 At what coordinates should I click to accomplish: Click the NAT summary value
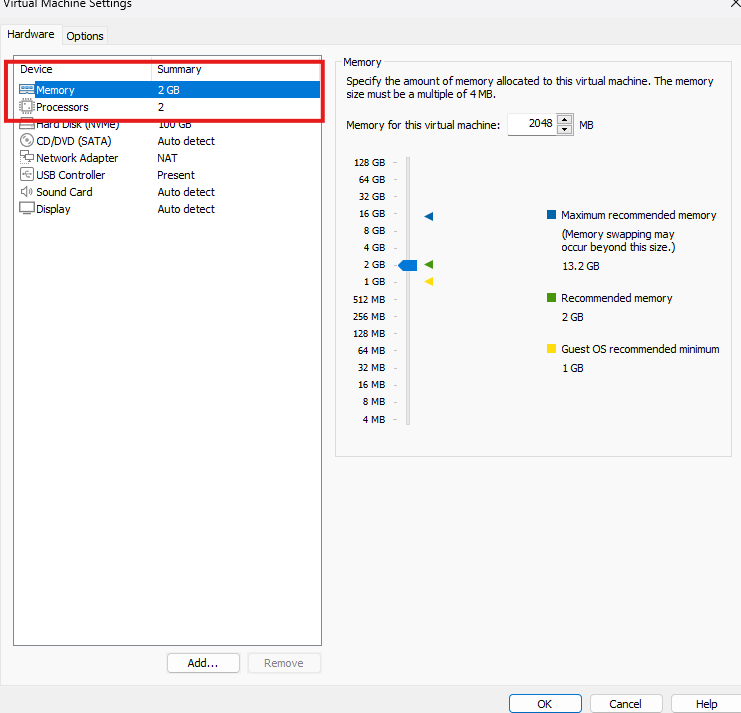[167, 158]
